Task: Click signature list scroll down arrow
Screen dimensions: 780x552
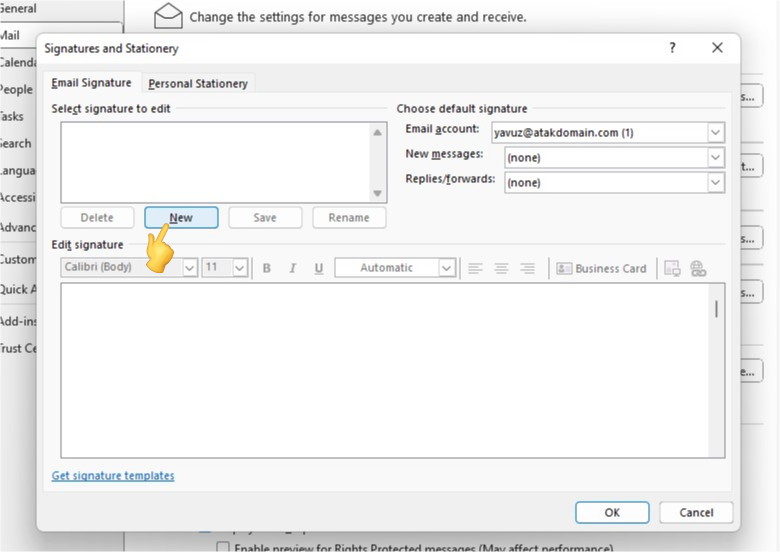Action: pos(378,193)
